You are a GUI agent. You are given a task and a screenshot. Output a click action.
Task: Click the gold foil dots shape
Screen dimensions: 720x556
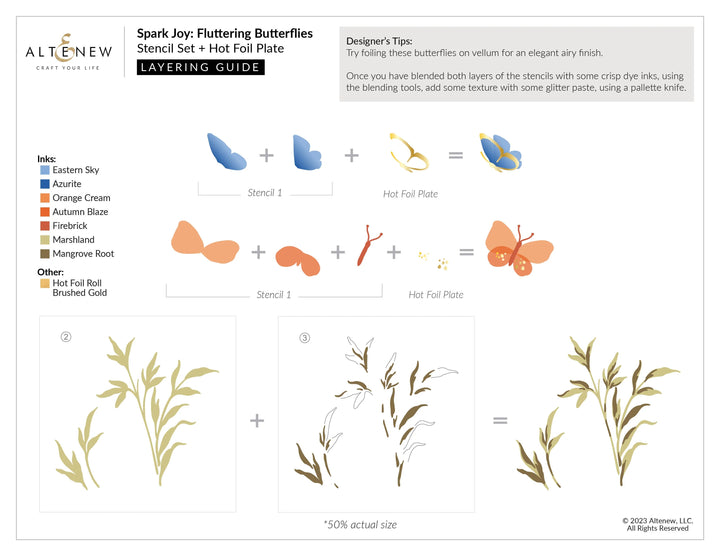[431, 259]
